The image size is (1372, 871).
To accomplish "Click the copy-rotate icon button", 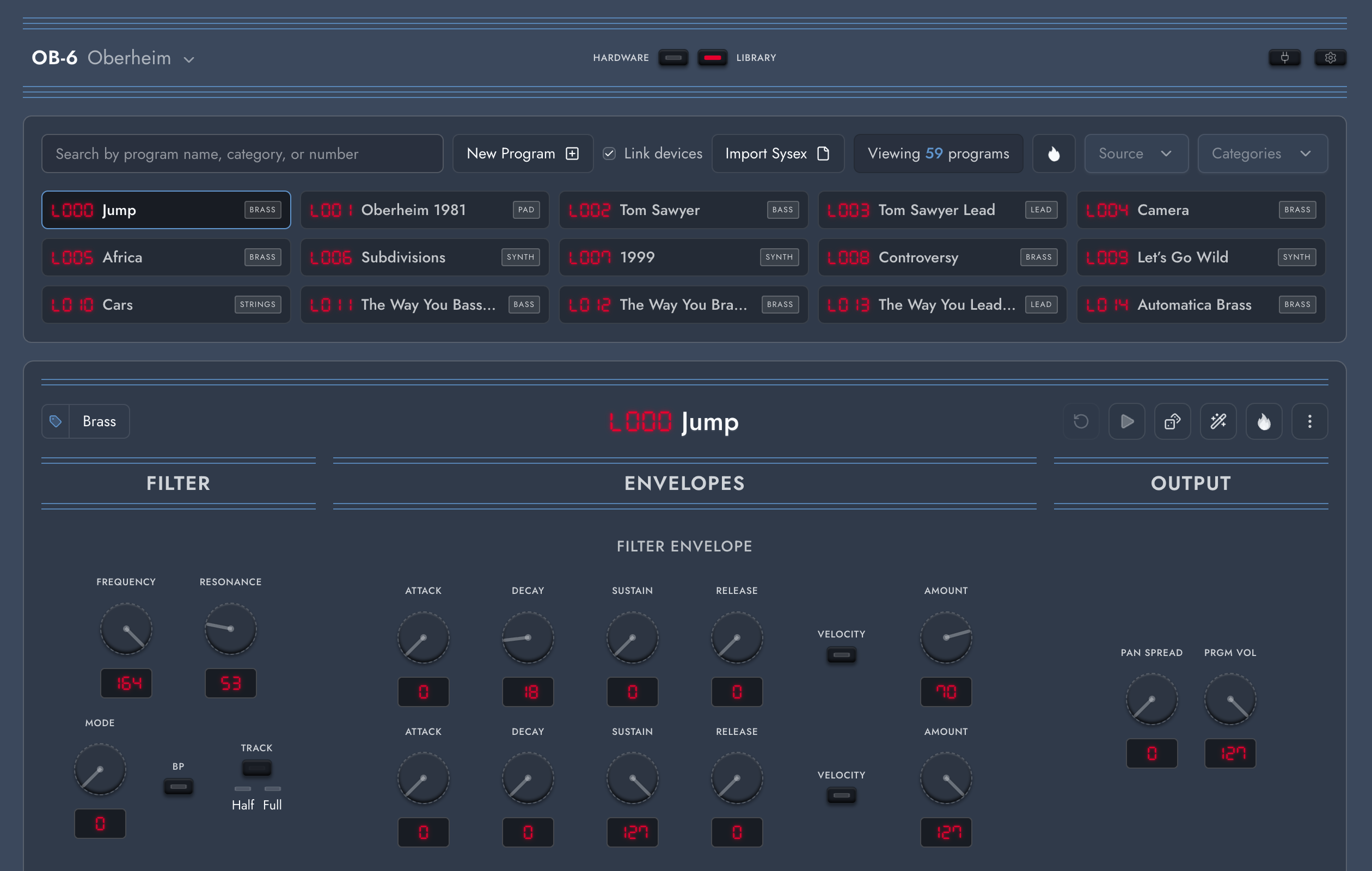I will click(1172, 421).
